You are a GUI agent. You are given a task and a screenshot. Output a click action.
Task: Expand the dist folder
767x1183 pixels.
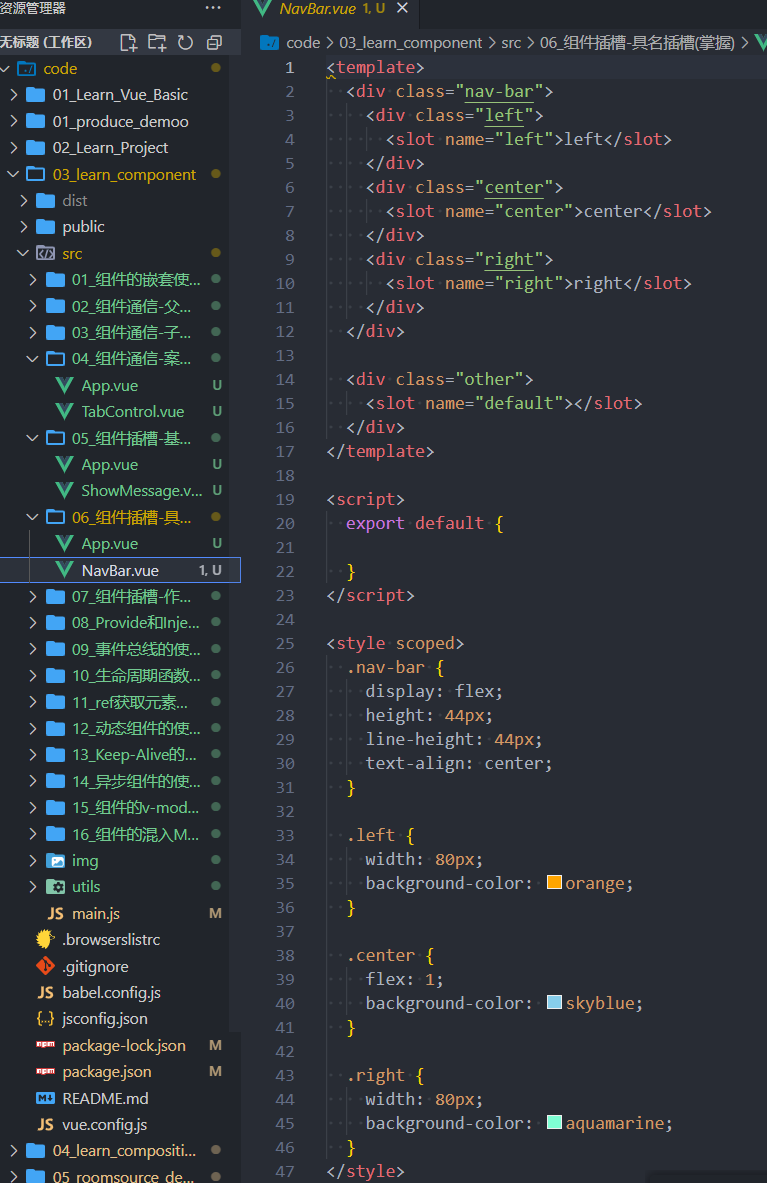(23, 200)
